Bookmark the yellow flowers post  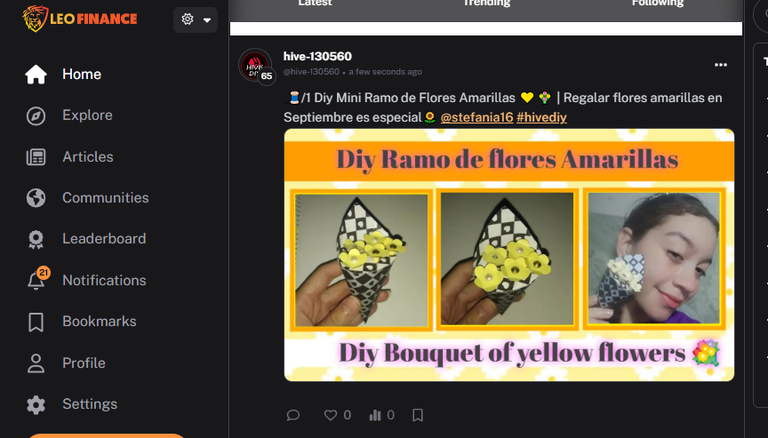click(x=418, y=415)
